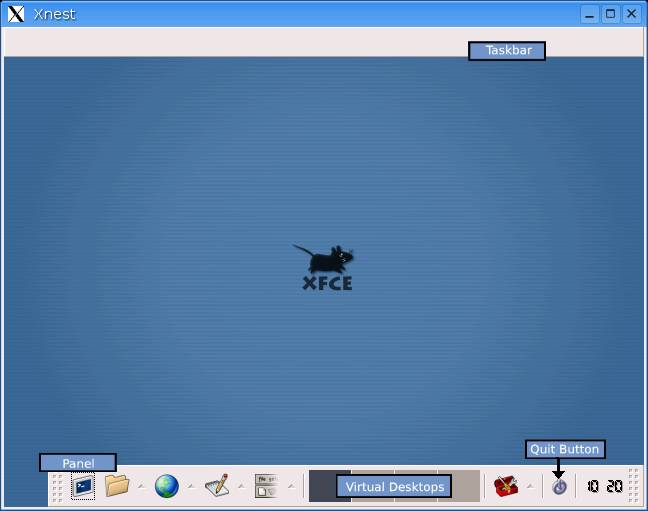This screenshot has height=511, width=648.
Task: Minimize the Xnest window
Action: tap(590, 14)
